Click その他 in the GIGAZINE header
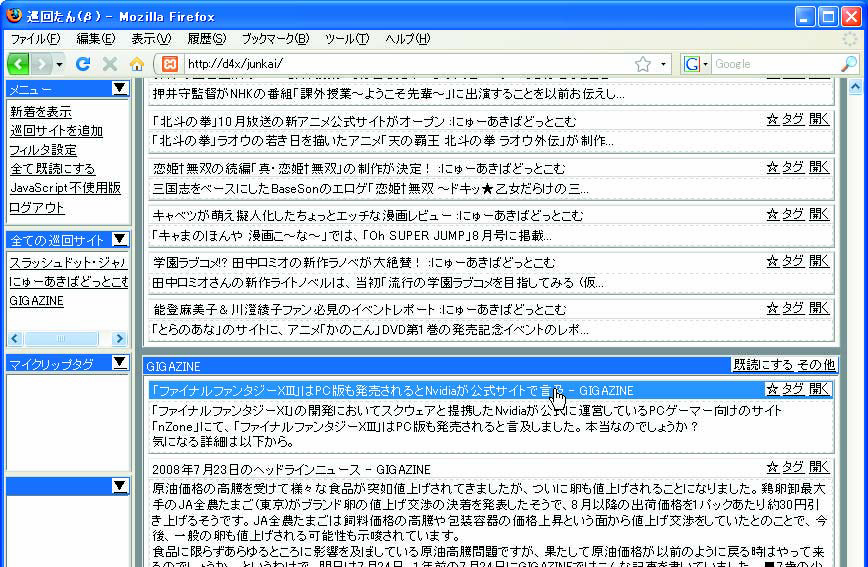This screenshot has width=868, height=567. (816, 365)
